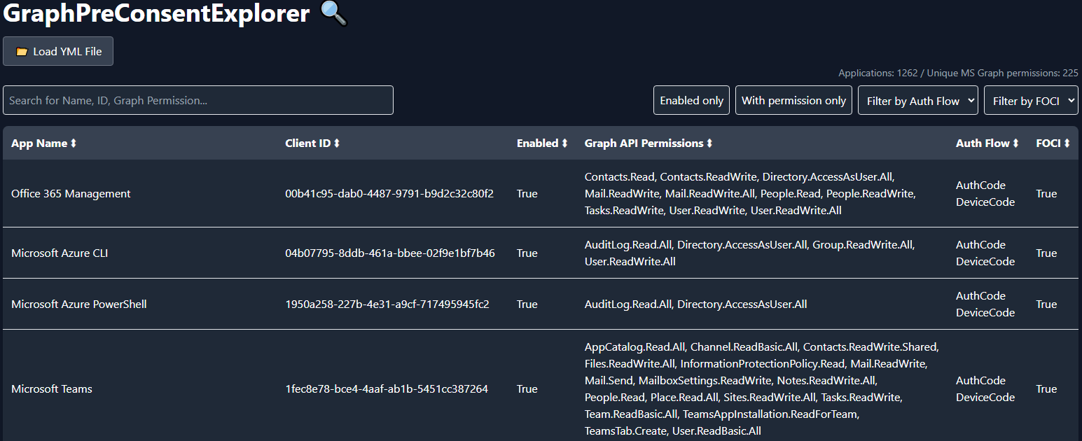The height and width of the screenshot is (441, 1082).
Task: Click the Microsoft Azure CLI permissions list
Action: [749, 253]
